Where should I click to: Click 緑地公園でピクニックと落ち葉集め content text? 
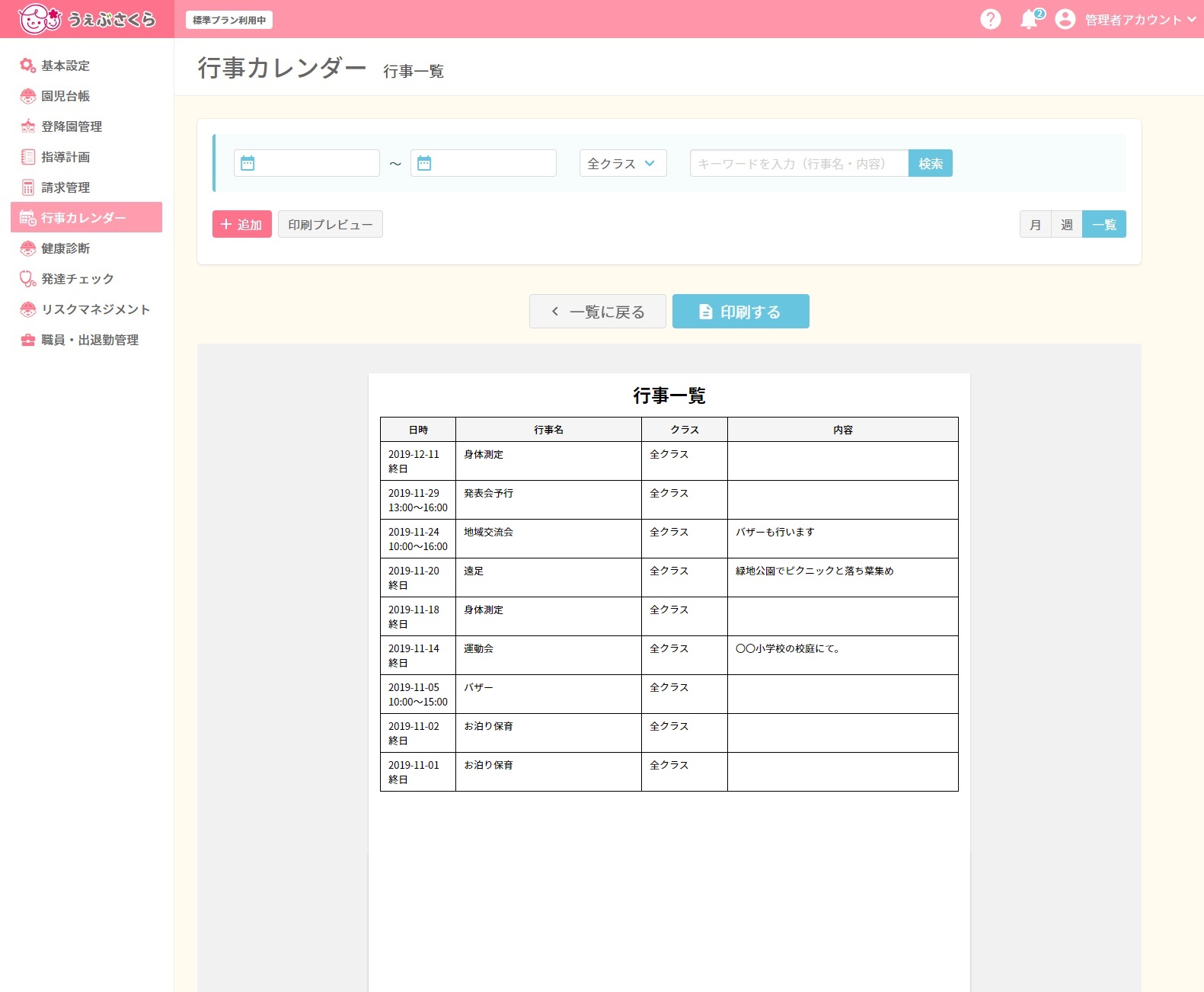click(x=815, y=571)
